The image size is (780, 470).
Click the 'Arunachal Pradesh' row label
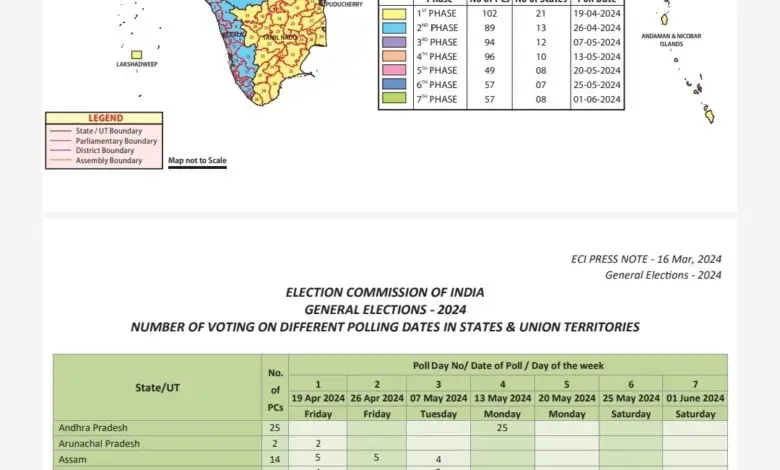(x=99, y=444)
